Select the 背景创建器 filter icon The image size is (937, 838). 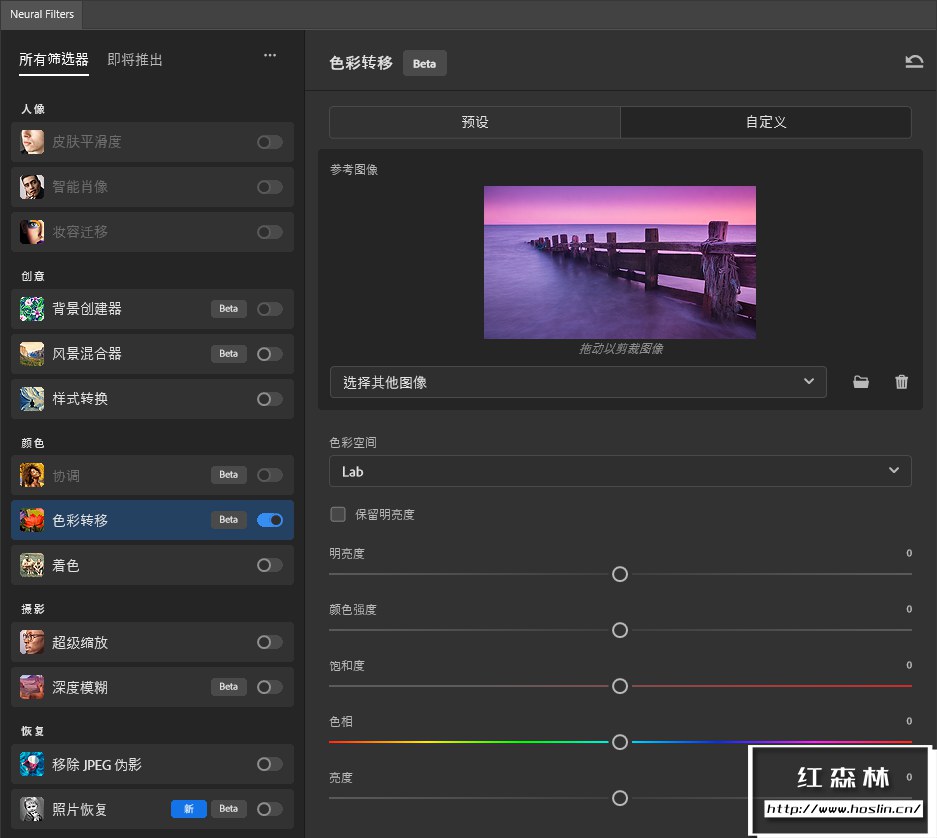click(x=32, y=309)
